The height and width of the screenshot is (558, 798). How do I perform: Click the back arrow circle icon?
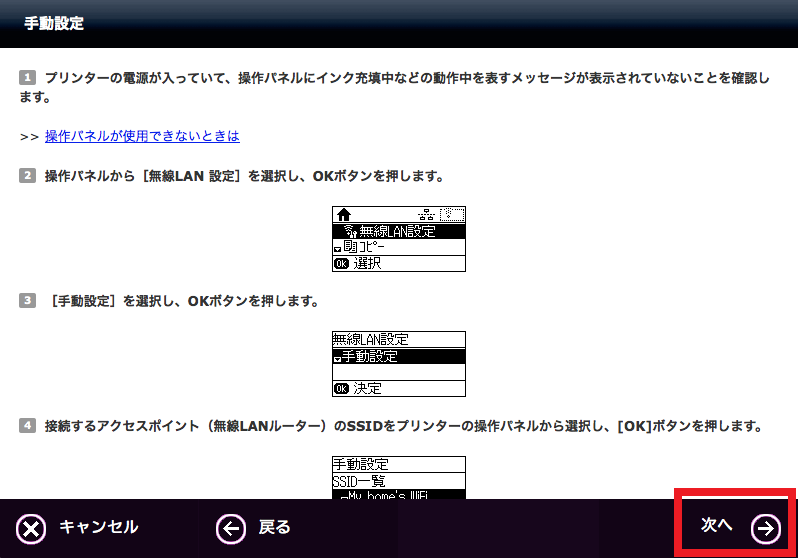pyautogui.click(x=231, y=528)
